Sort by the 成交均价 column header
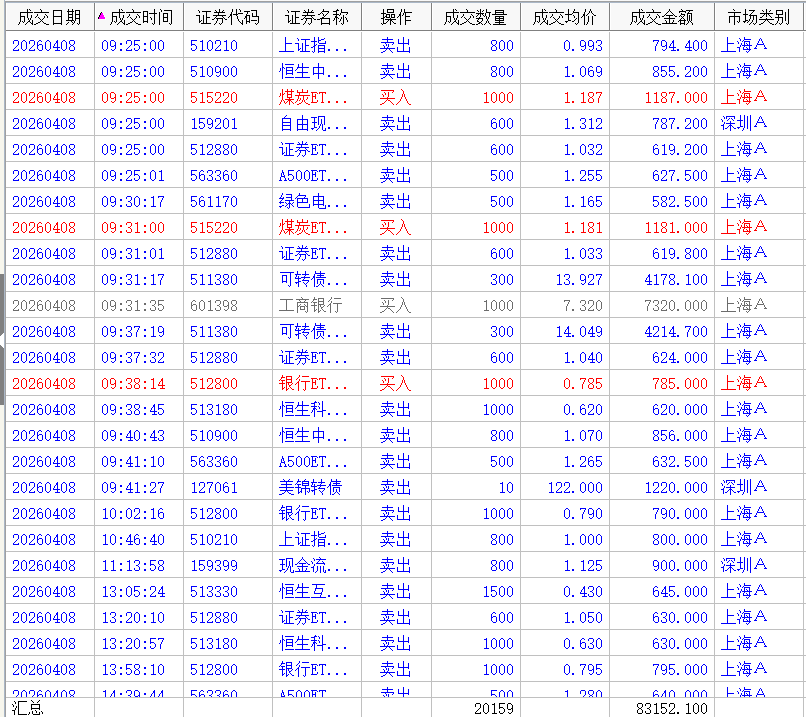 coord(564,17)
